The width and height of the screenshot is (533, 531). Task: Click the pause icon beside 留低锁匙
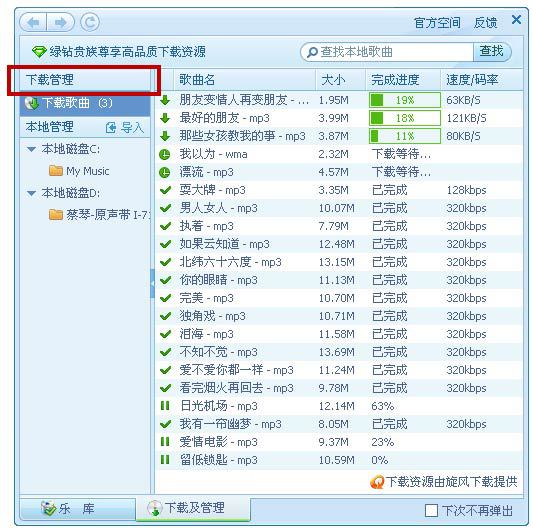click(165, 460)
